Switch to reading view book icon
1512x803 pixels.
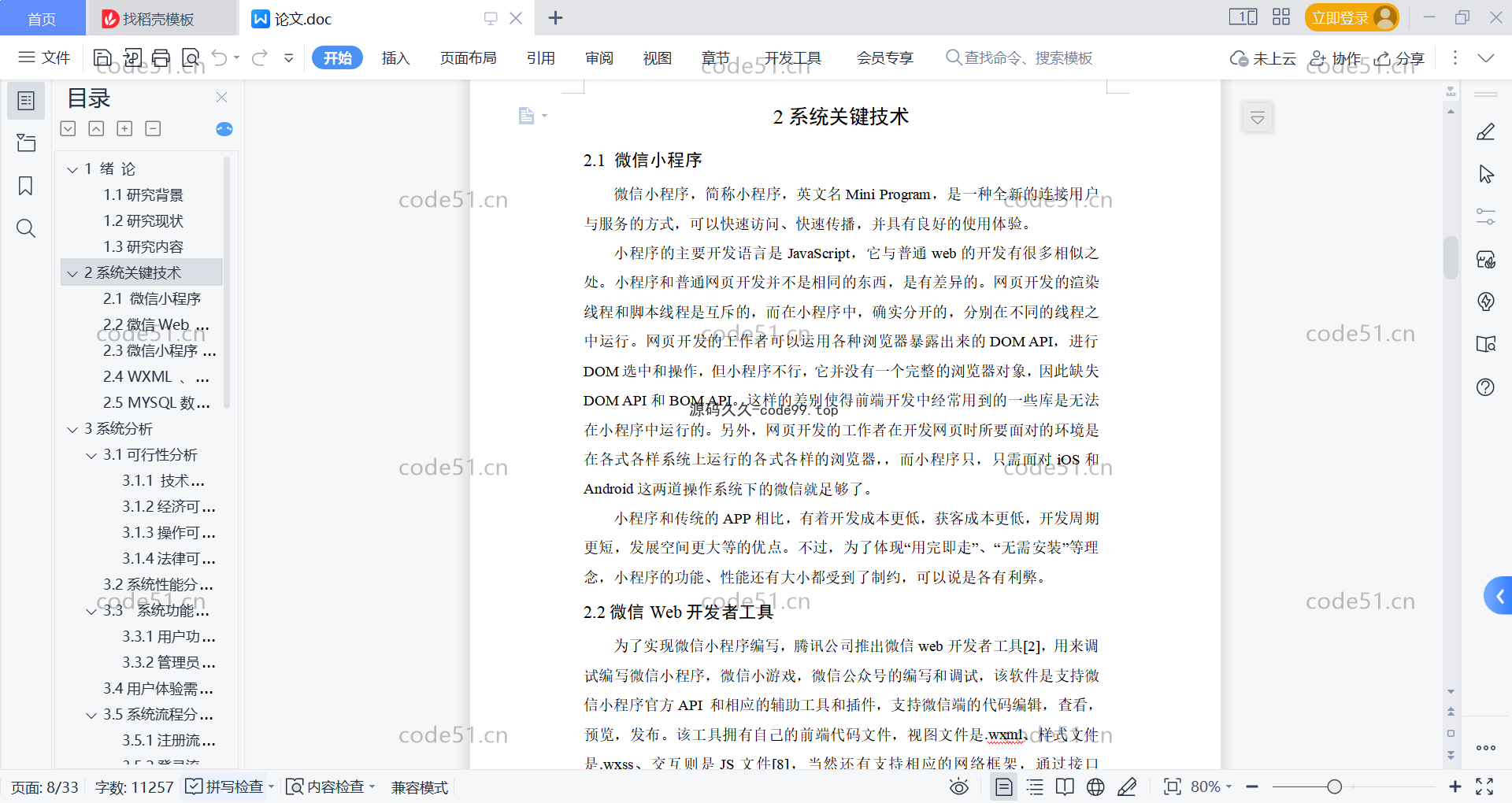click(1065, 786)
